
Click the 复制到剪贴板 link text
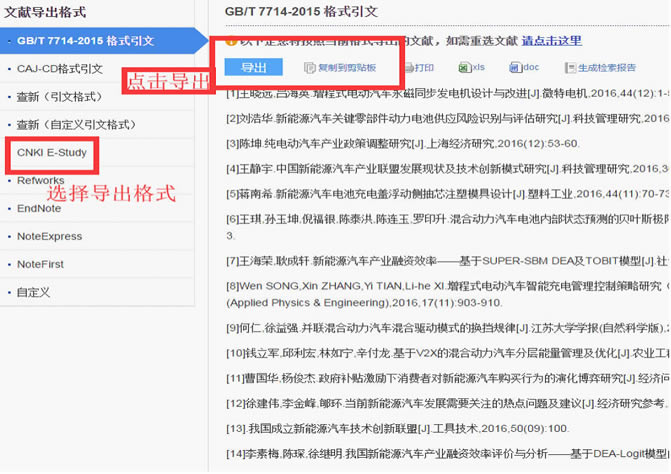347,68
